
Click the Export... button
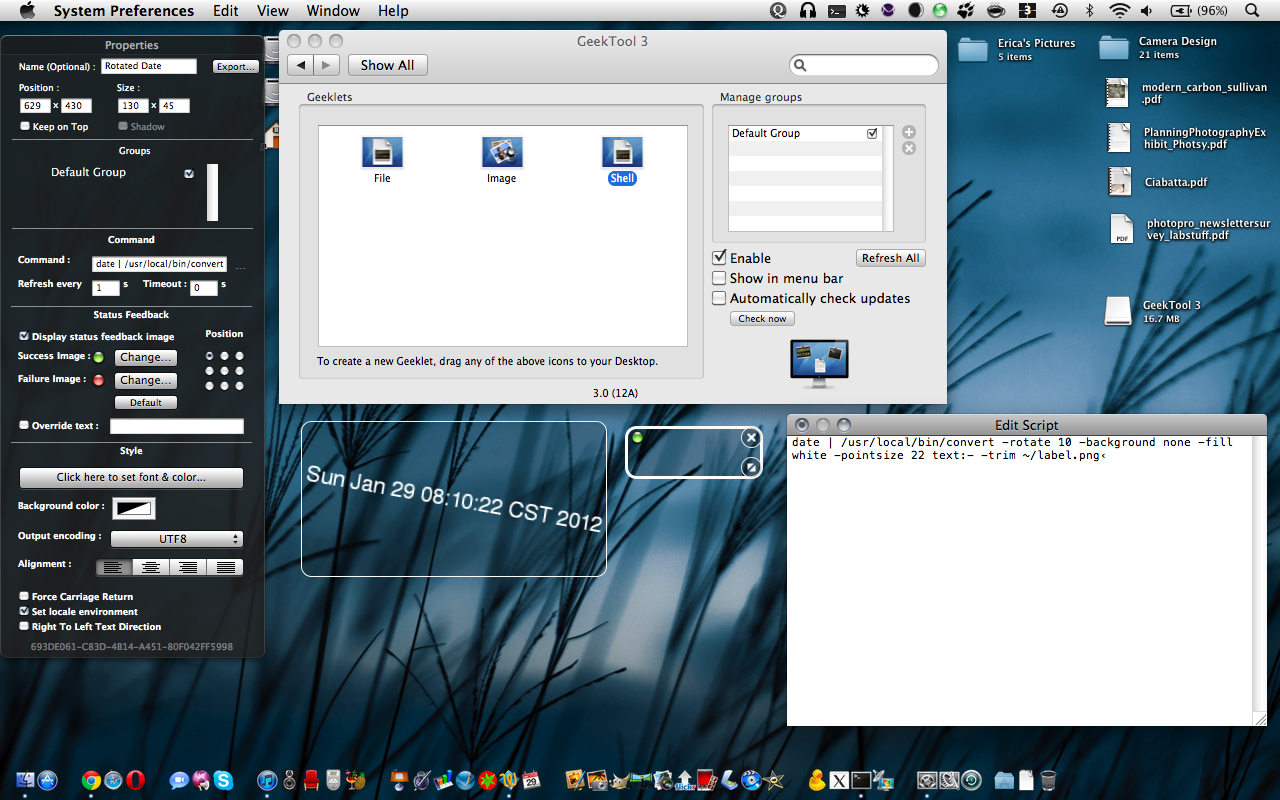tap(236, 67)
